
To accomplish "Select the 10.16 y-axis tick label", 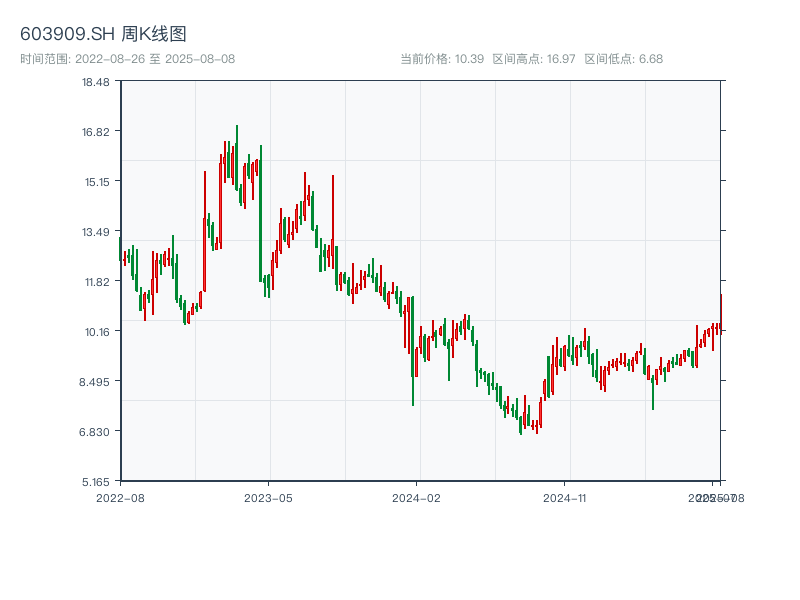I will [96, 331].
